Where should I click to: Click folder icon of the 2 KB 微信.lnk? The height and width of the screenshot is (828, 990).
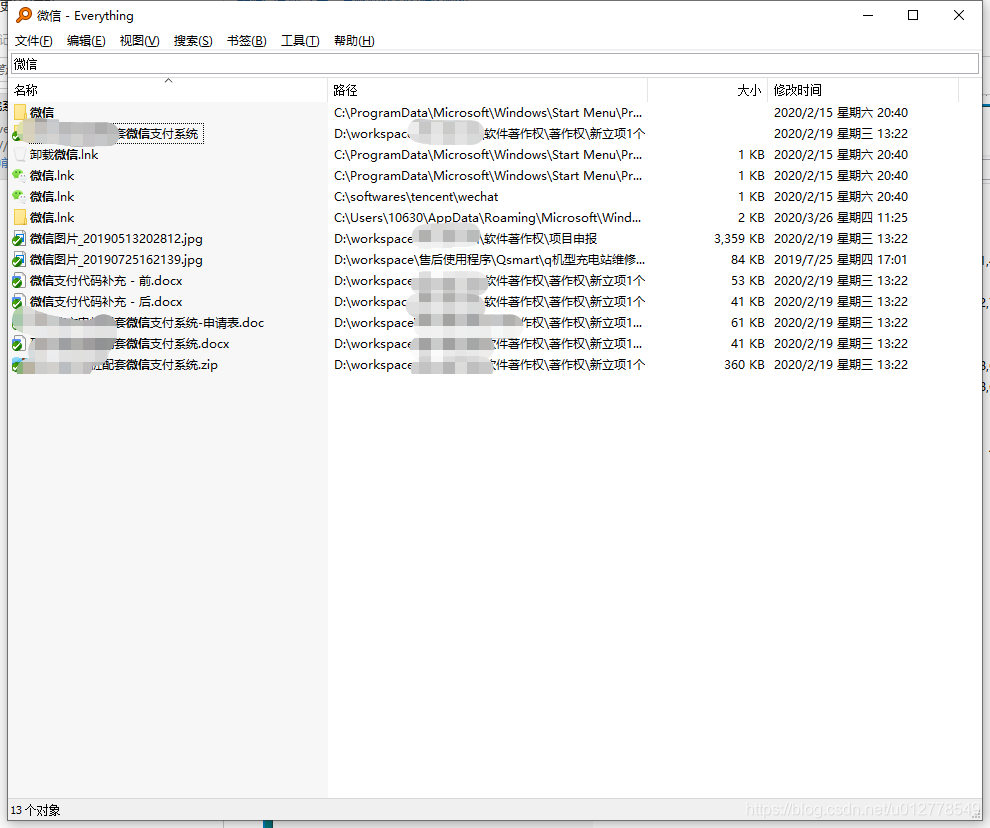coord(20,217)
